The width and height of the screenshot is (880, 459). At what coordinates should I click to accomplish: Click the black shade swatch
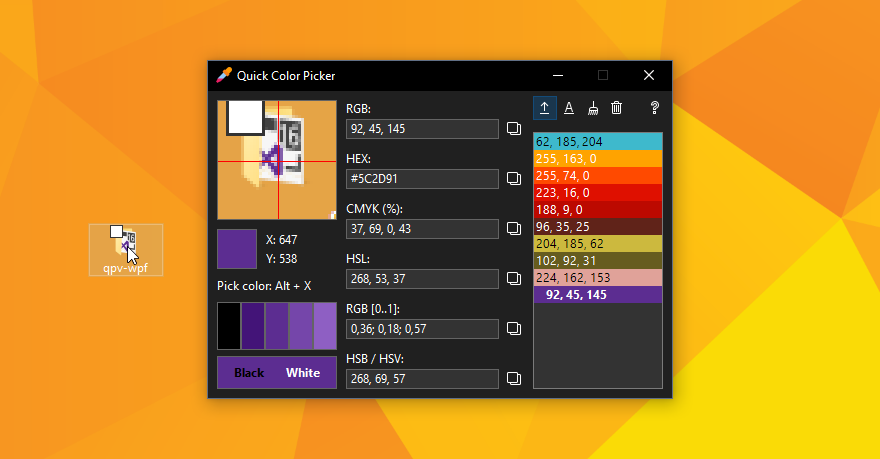tap(229, 326)
